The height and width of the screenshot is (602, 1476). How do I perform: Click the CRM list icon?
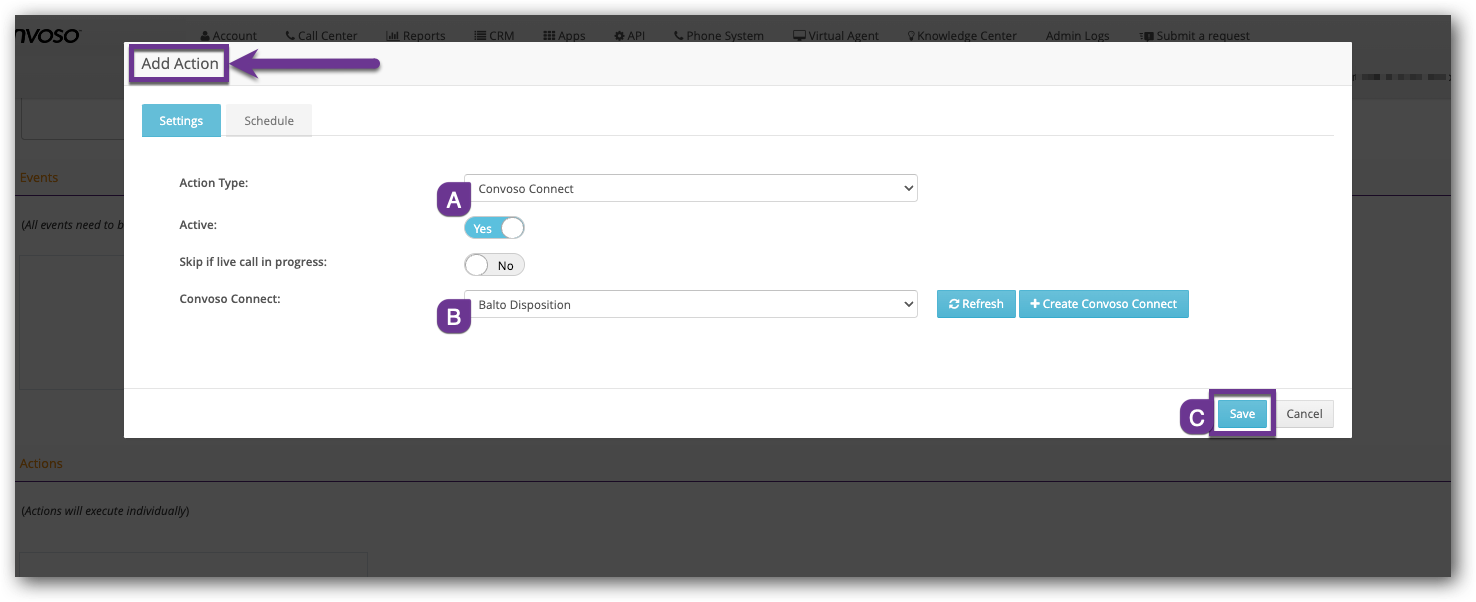click(480, 36)
